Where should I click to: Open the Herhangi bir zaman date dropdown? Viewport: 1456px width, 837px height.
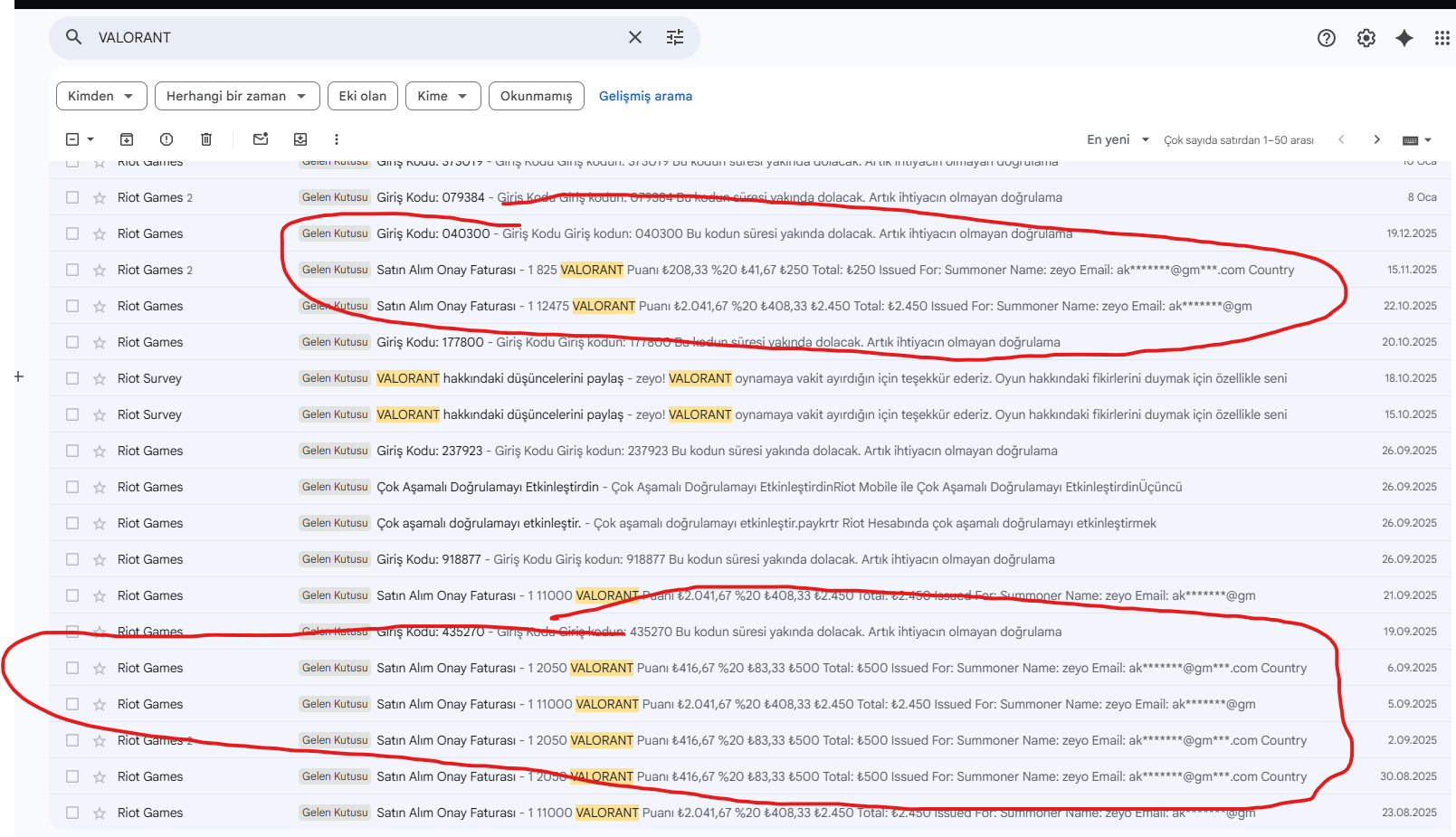click(x=237, y=96)
